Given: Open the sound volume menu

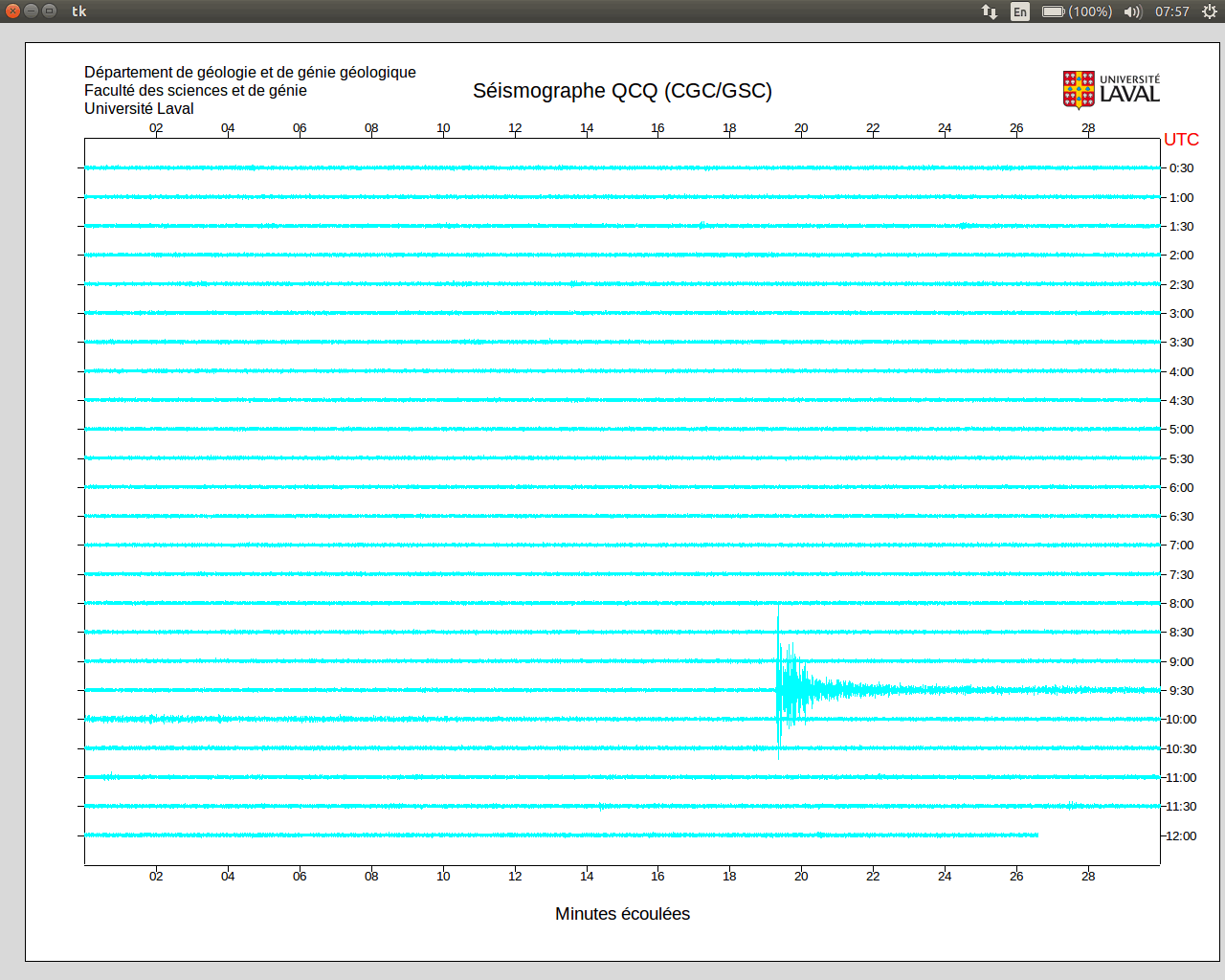Looking at the screenshot, I should click(x=1133, y=11).
